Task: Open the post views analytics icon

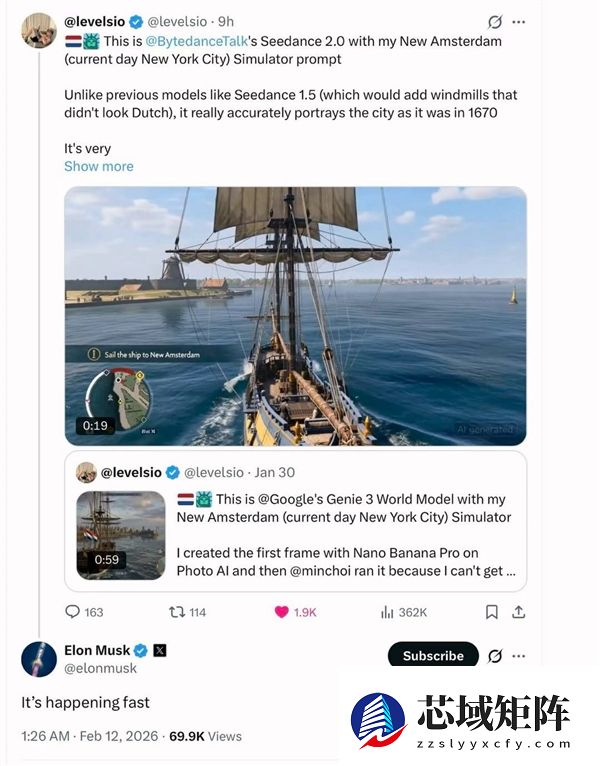Action: coord(387,612)
